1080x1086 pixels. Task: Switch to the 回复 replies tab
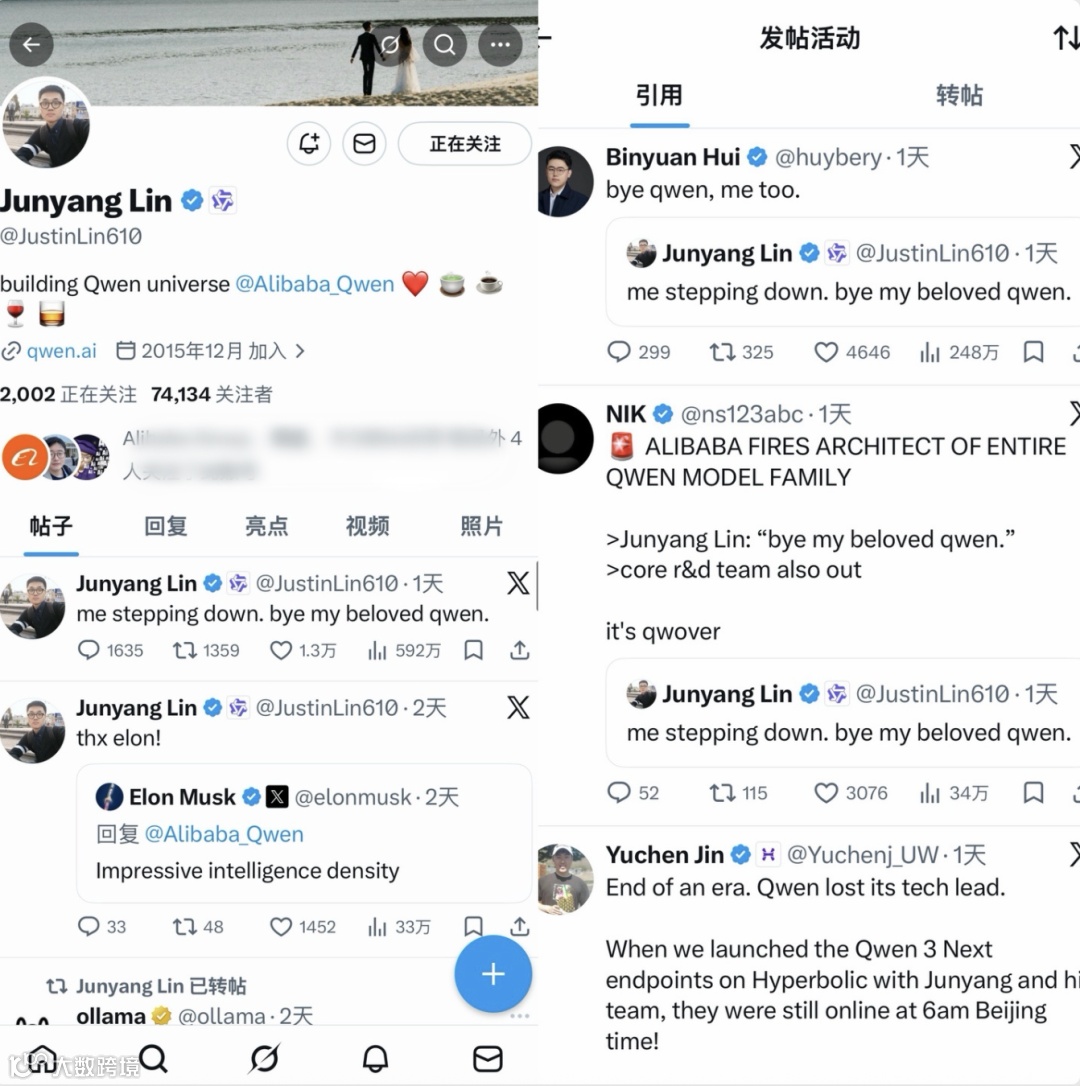[x=166, y=526]
